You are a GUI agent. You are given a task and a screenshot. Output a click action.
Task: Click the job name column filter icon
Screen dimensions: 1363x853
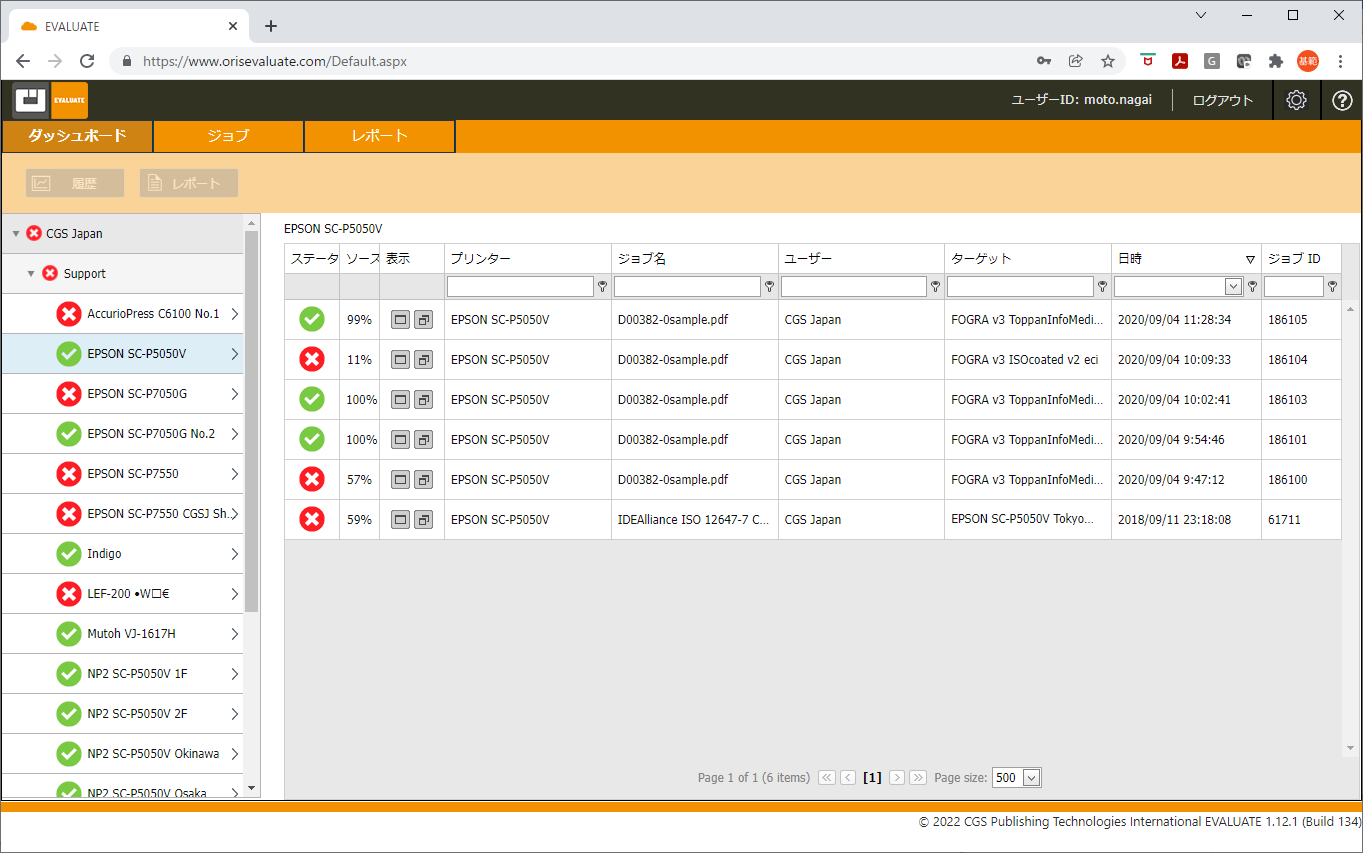[x=769, y=287]
